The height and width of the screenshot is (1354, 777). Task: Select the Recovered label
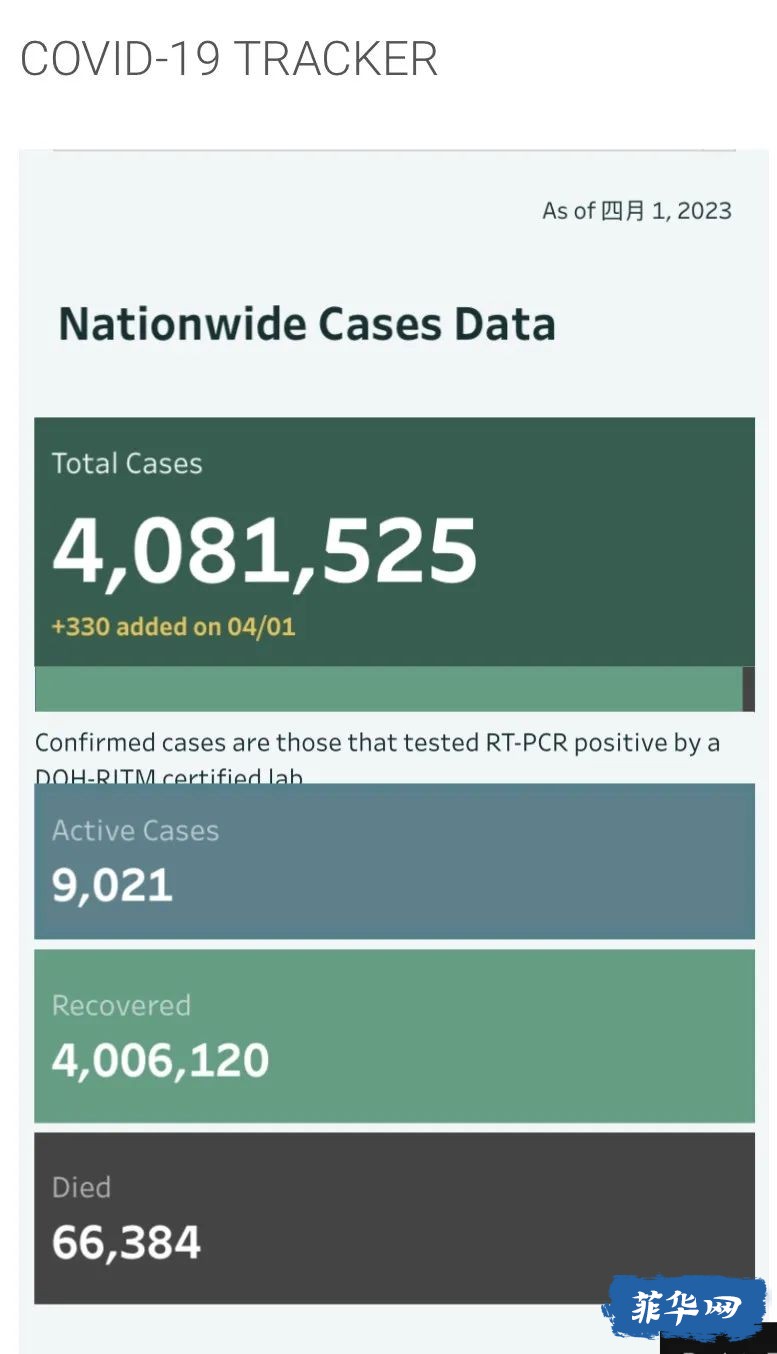tap(121, 1005)
